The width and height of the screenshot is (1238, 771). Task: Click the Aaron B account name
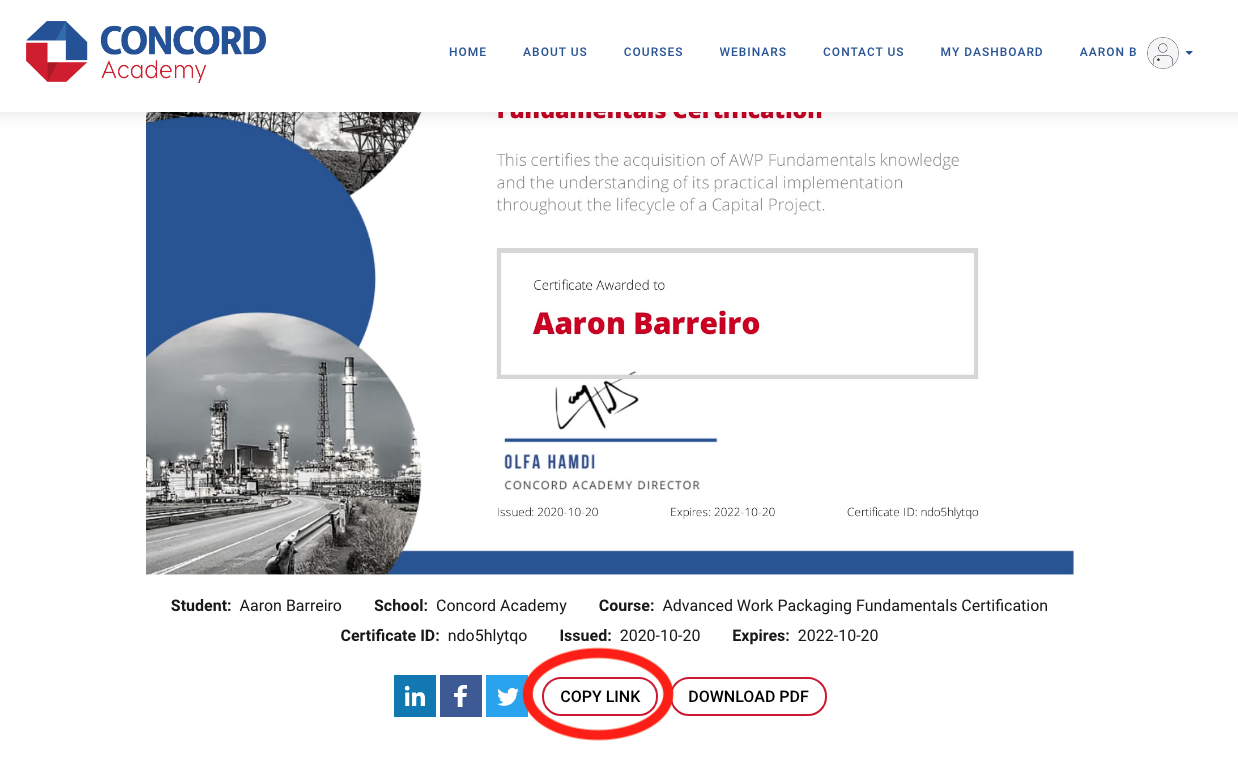pos(1108,52)
